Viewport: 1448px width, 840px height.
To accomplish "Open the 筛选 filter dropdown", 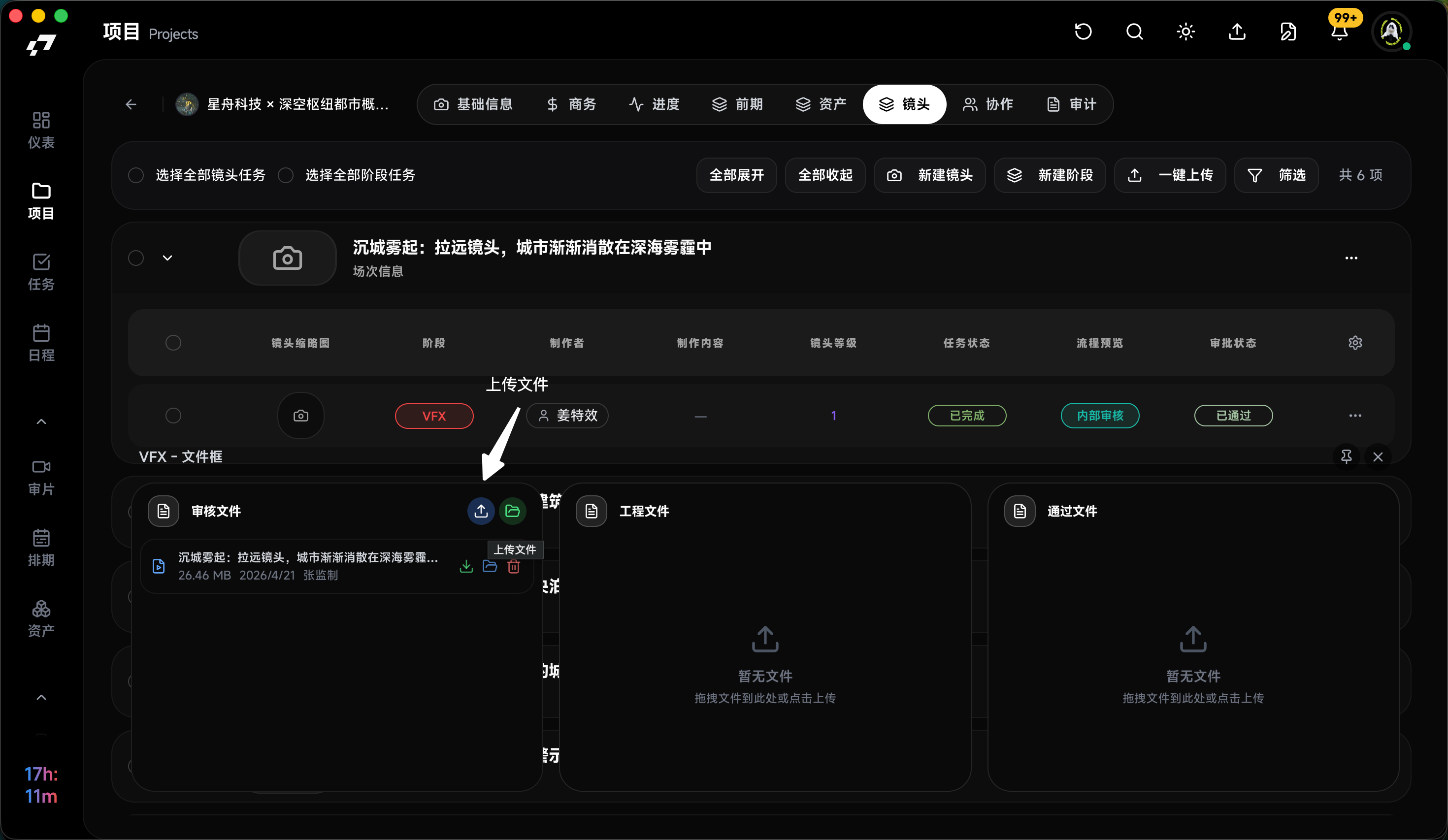I will 1276,175.
